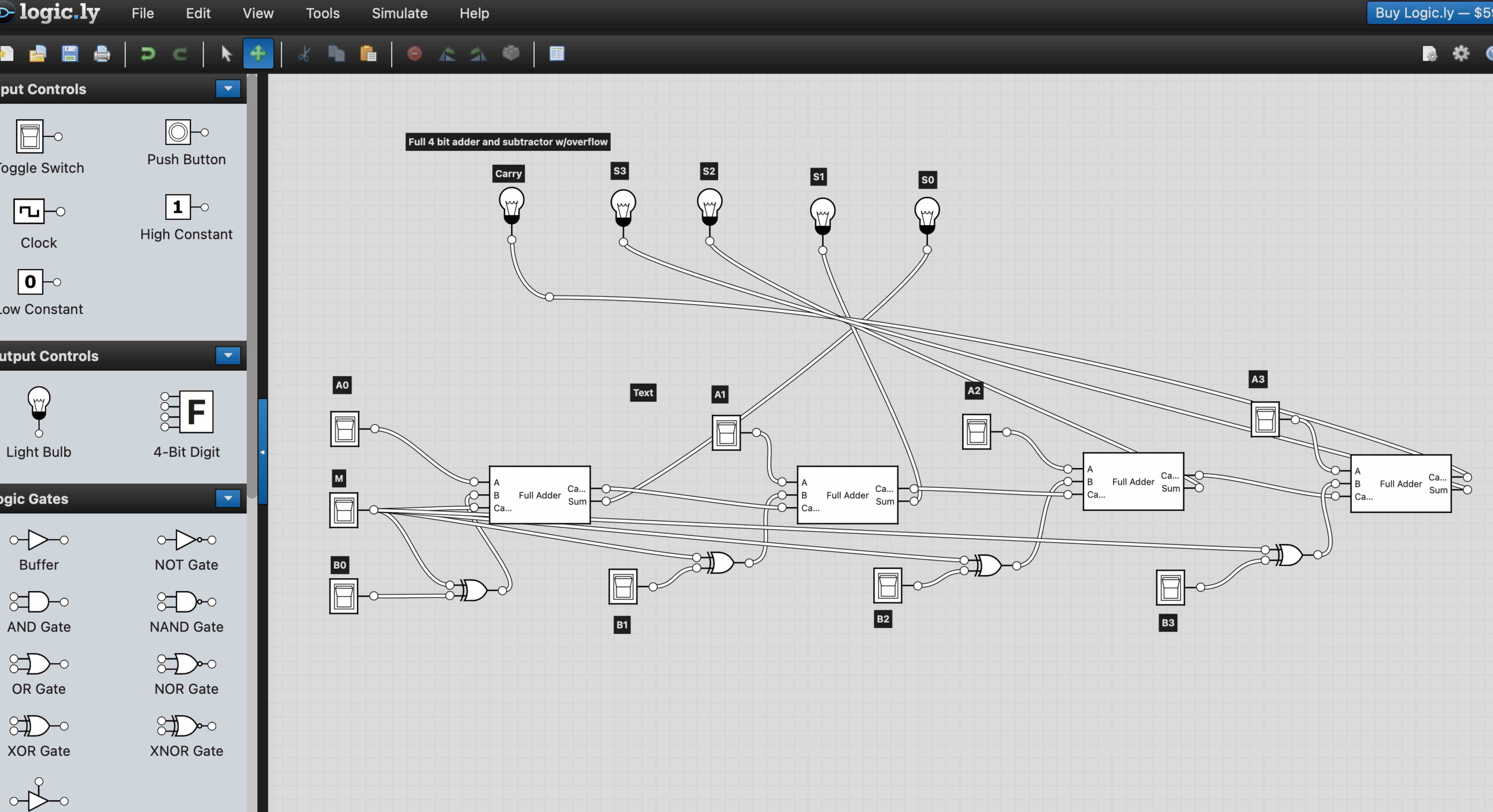Collapse the Logic Gates panel
This screenshot has height=812, width=1493.
pyautogui.click(x=228, y=499)
